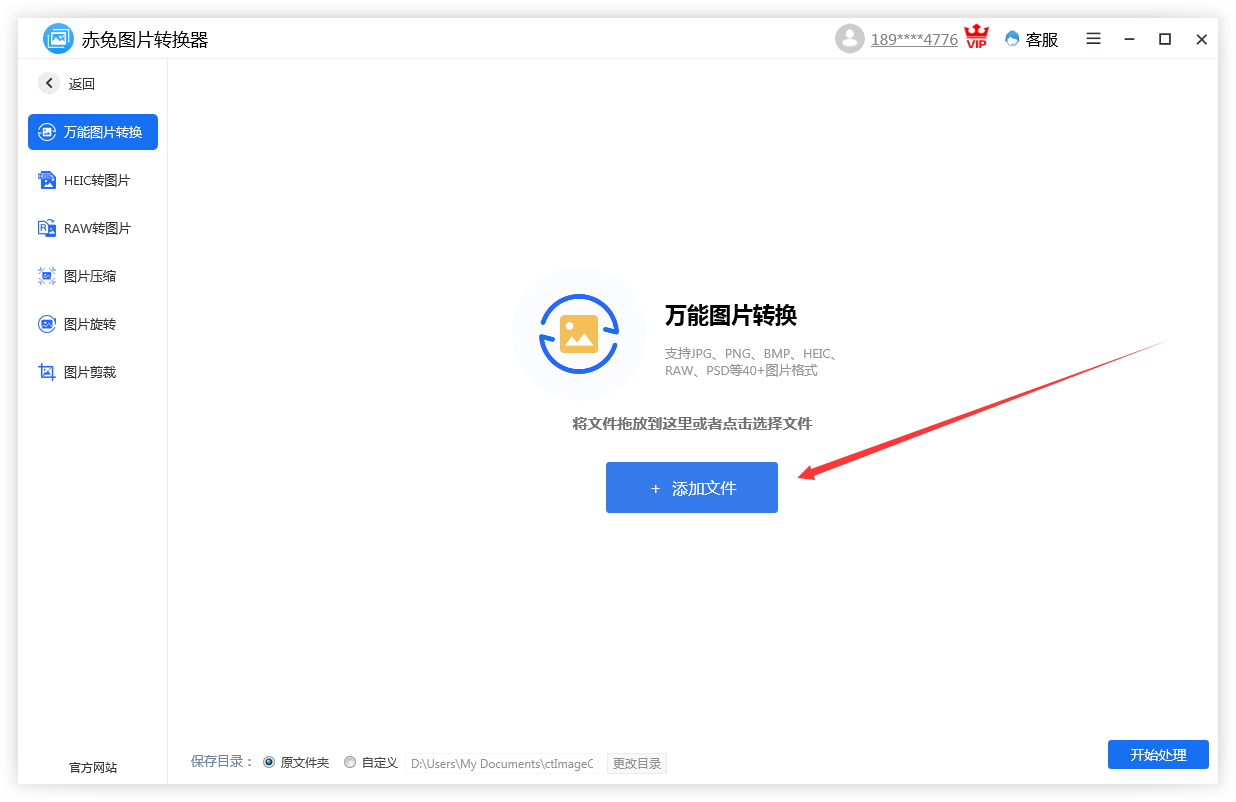Viewport: 1236px width, 802px height.
Task: Switch to 图片压缩 tool
Action: click(x=93, y=276)
